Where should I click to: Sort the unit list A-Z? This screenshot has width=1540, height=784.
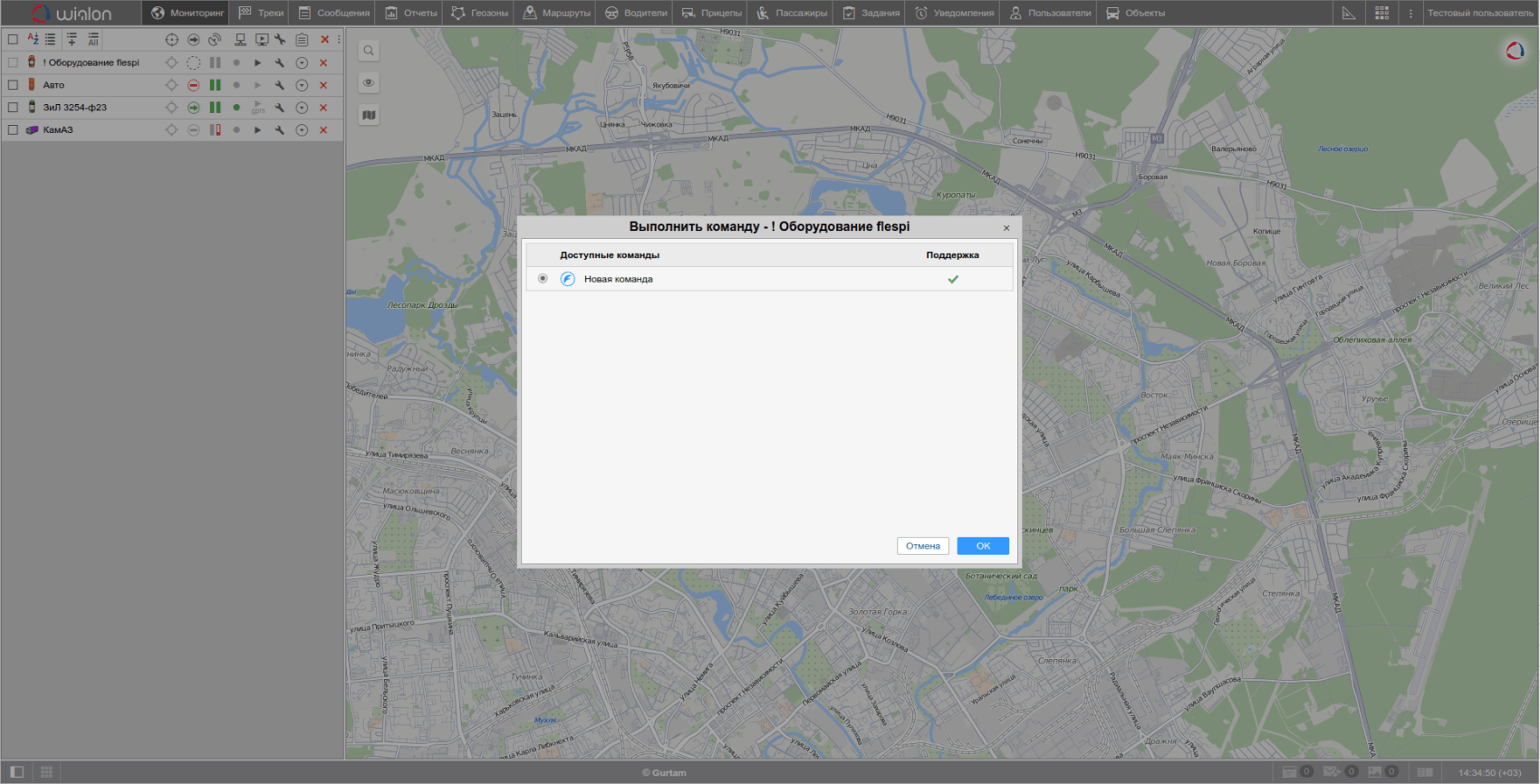coord(33,39)
